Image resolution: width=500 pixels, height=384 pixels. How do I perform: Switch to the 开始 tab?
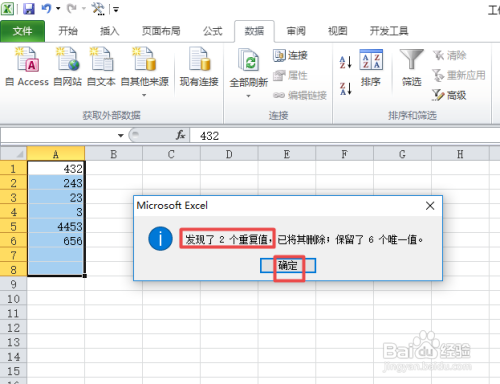point(68,31)
